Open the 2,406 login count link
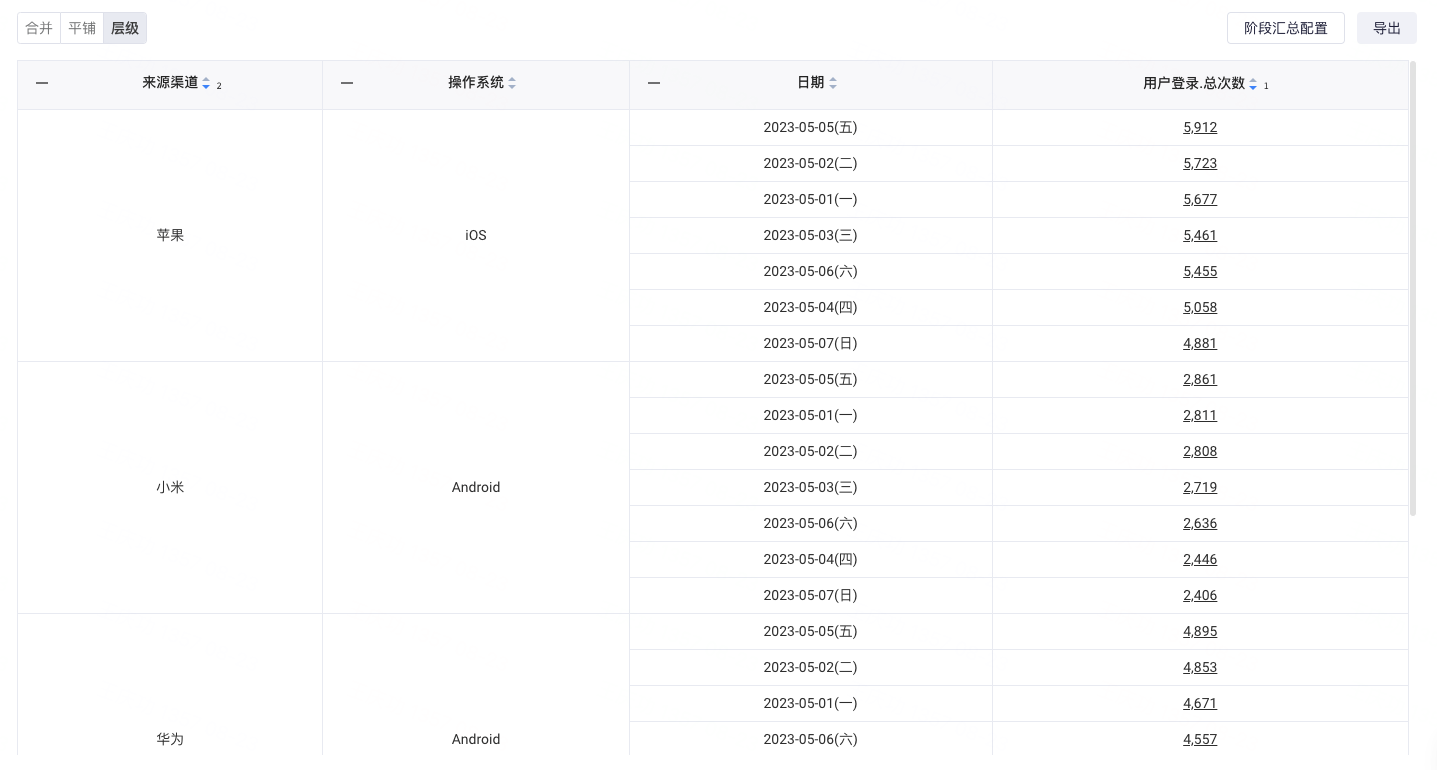Screen dimensions: 1437x770 point(1200,595)
